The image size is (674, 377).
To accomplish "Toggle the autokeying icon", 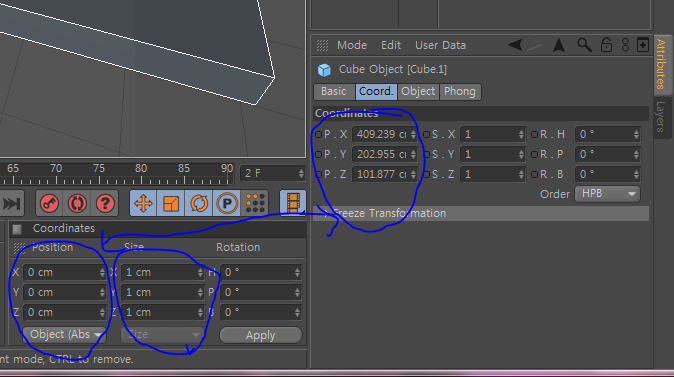I will (x=77, y=203).
